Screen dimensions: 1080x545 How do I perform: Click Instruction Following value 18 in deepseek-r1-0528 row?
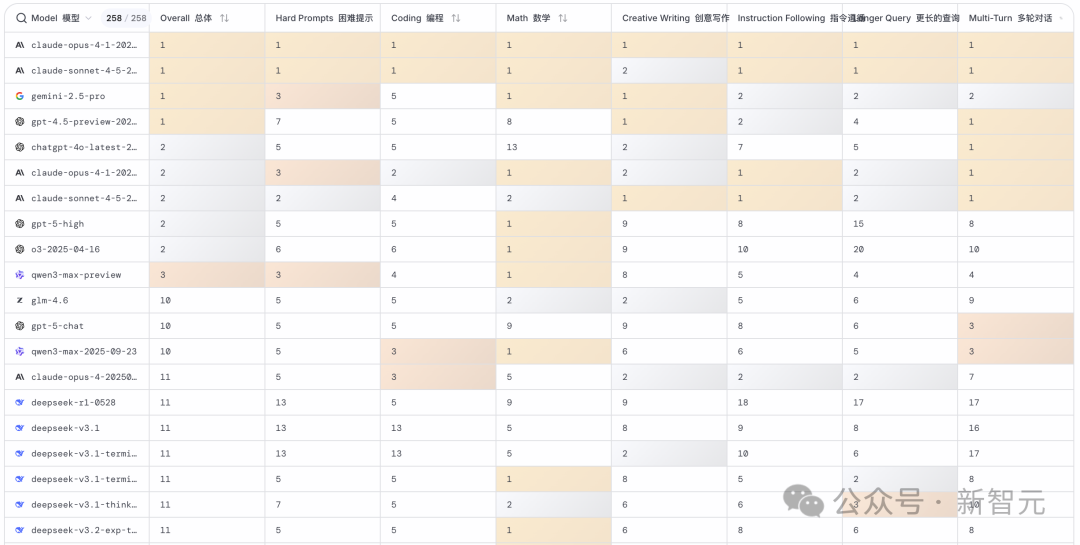click(742, 402)
